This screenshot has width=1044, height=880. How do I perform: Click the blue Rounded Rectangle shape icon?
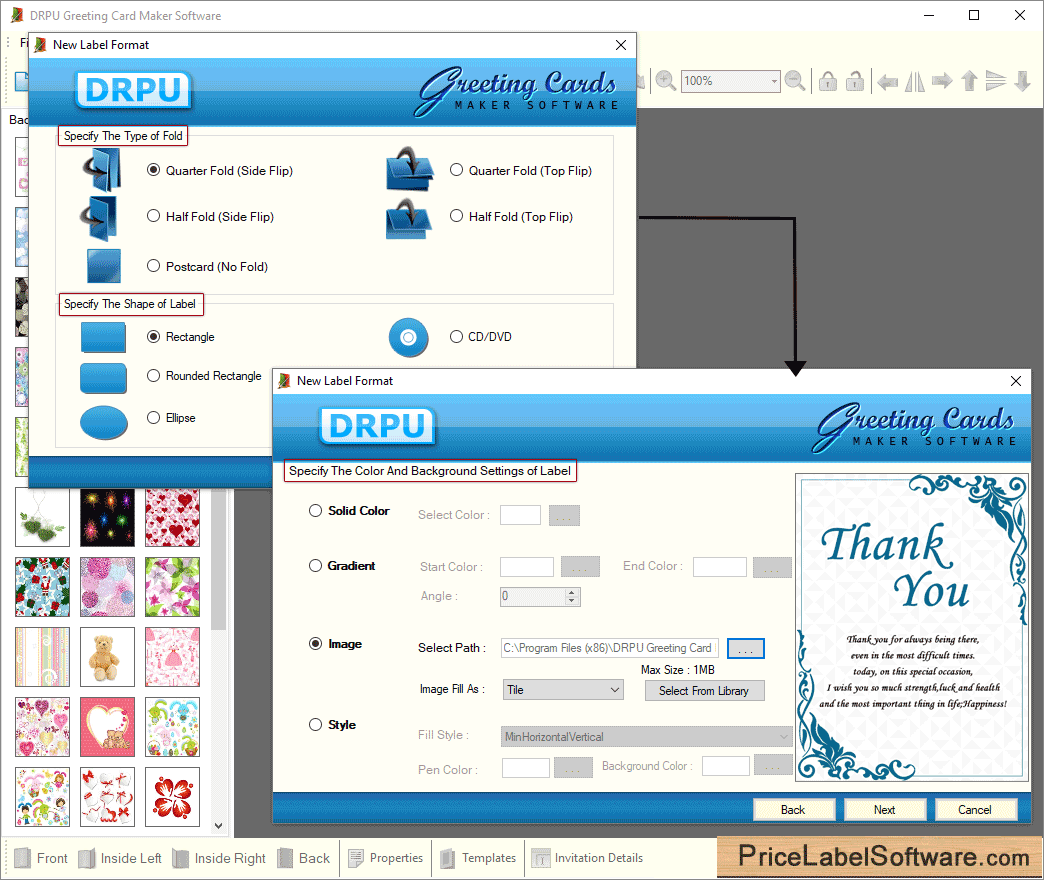(103, 378)
